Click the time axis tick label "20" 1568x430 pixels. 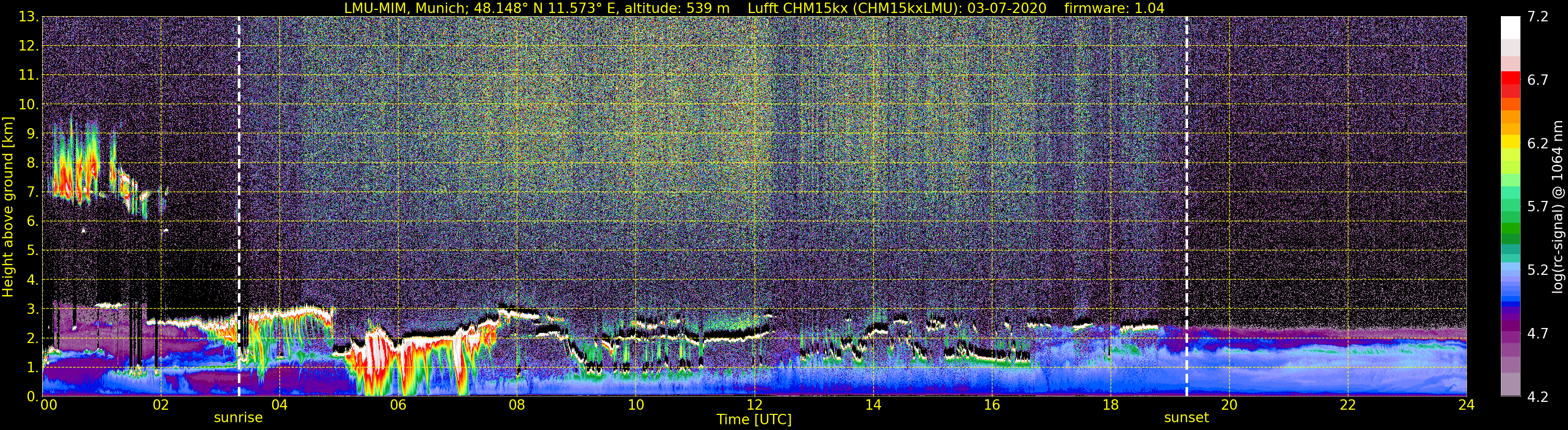point(1229,406)
